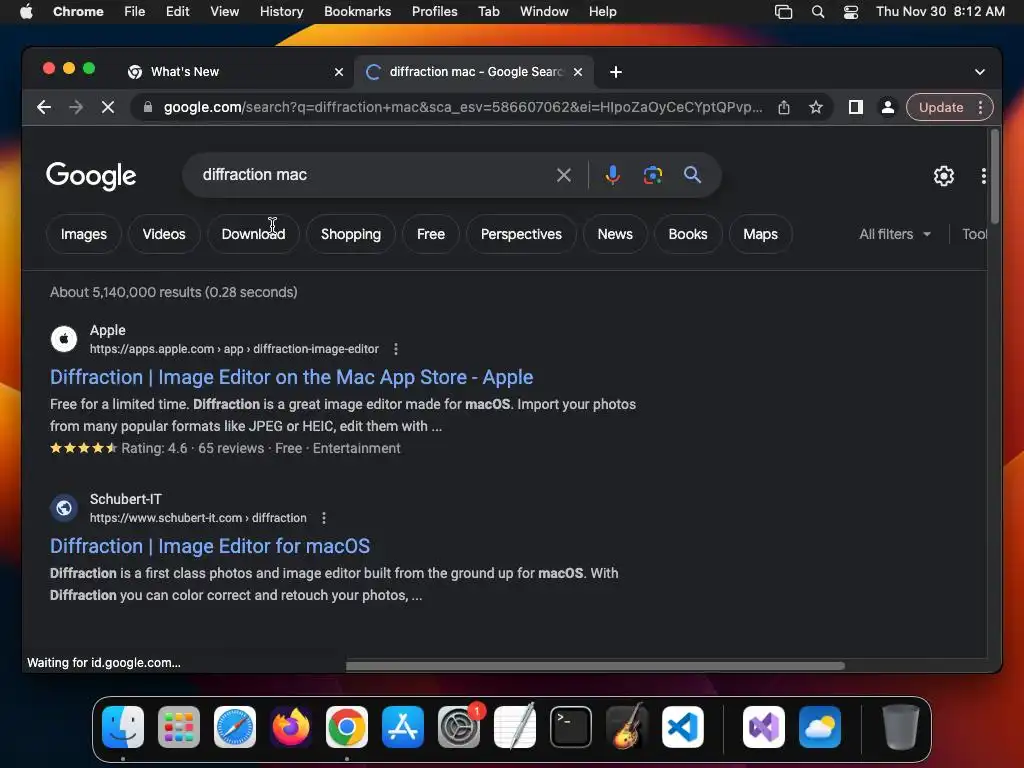Click the forward navigation arrow
The width and height of the screenshot is (1024, 768).
tap(76, 107)
